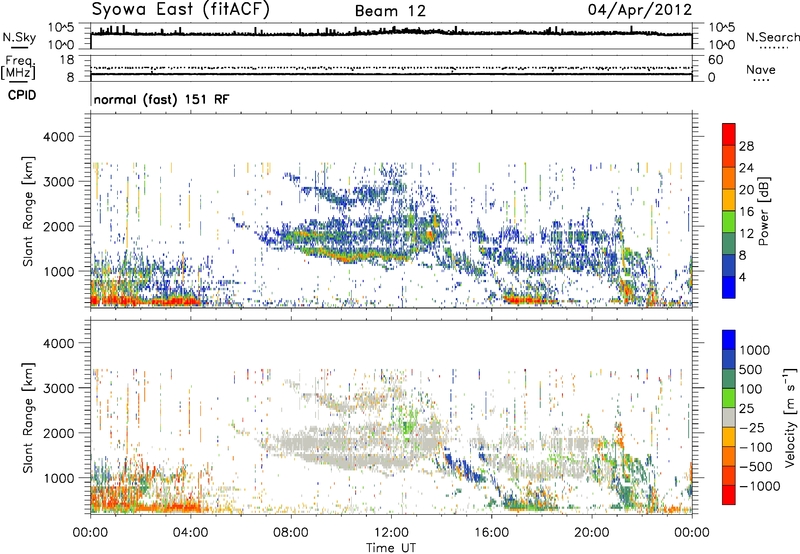The height and width of the screenshot is (554, 800).
Task: Click the '18' frequency axis tick
Action: point(67,60)
